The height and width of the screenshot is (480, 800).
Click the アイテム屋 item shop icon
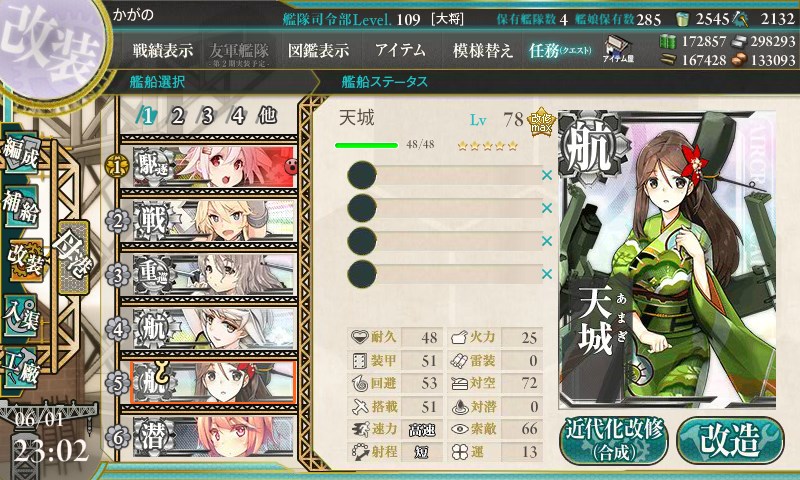coord(618,49)
